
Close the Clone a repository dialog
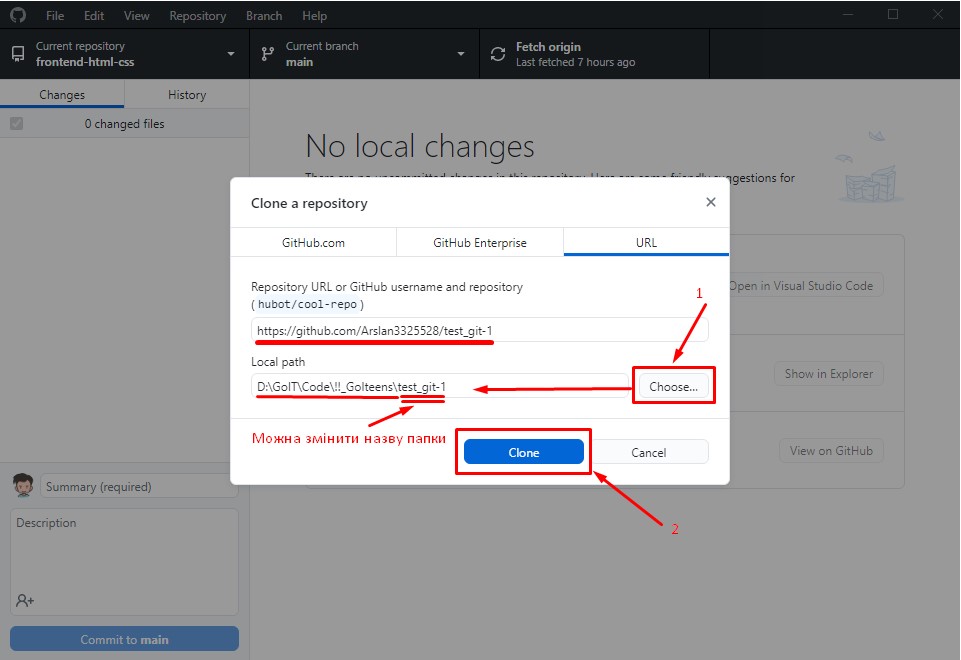(x=711, y=202)
